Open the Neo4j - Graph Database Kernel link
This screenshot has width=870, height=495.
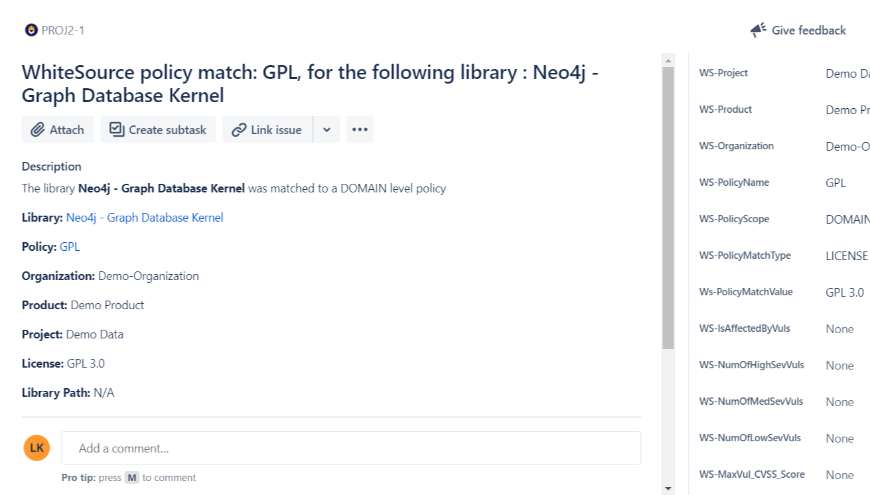pos(144,218)
